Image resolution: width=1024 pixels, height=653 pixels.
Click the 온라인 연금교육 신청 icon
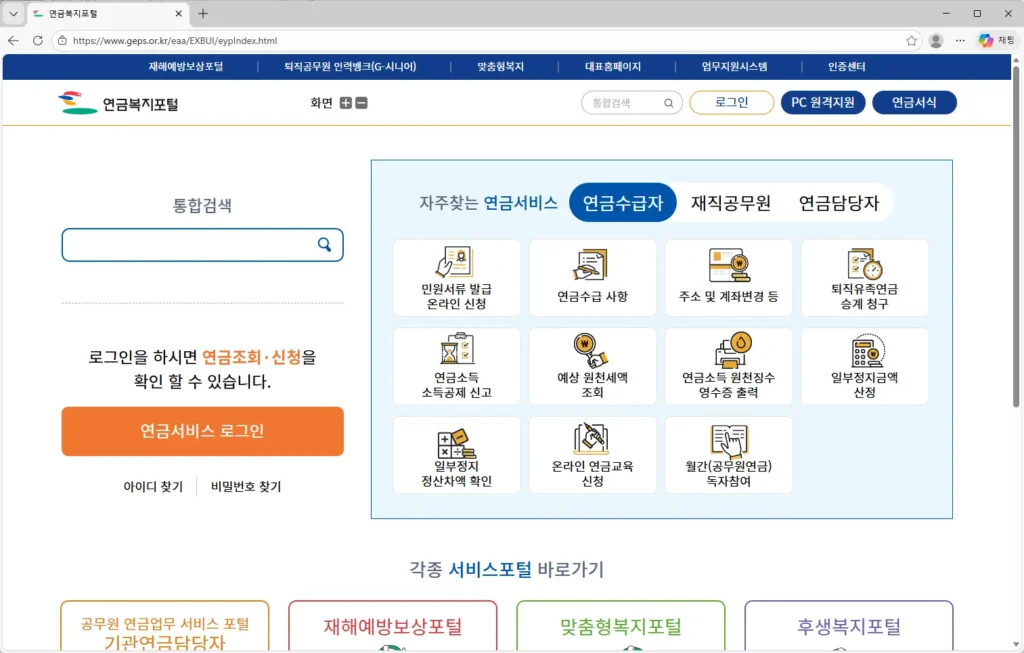[x=592, y=438]
